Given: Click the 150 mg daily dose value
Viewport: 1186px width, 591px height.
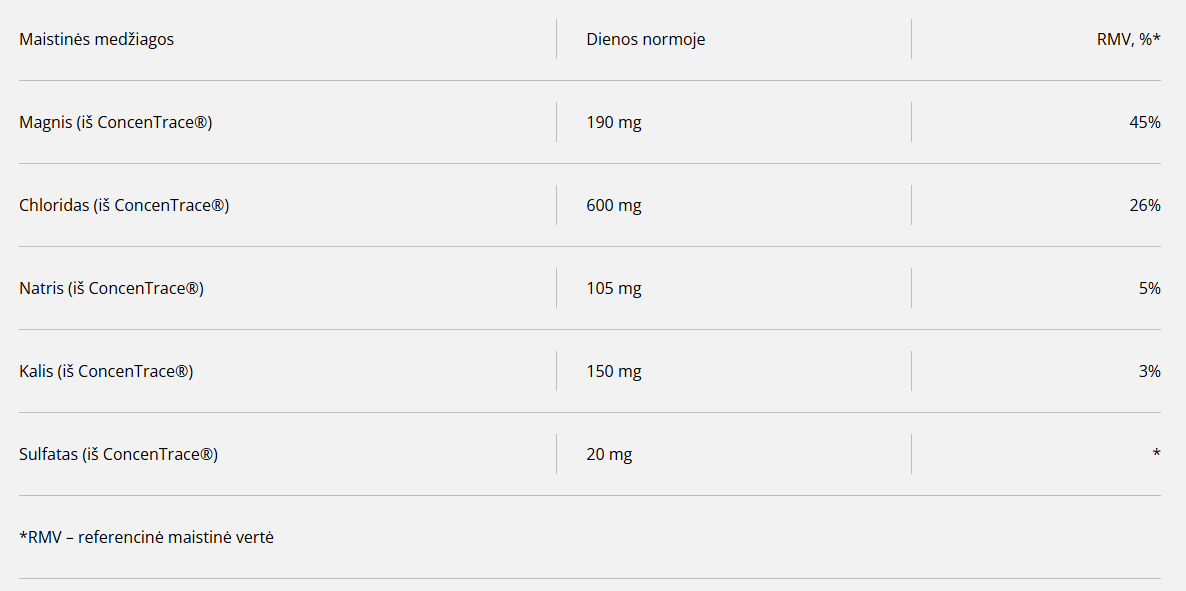Looking at the screenshot, I should pos(613,372).
